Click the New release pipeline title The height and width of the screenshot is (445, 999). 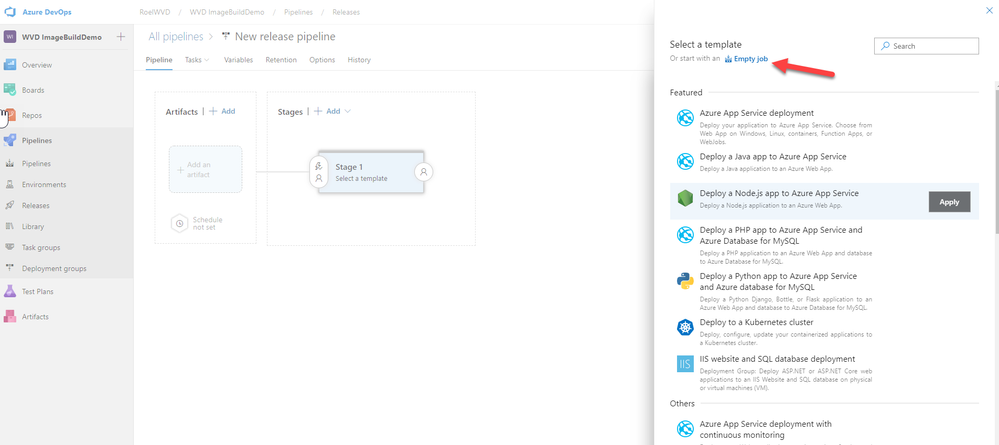[x=285, y=37]
